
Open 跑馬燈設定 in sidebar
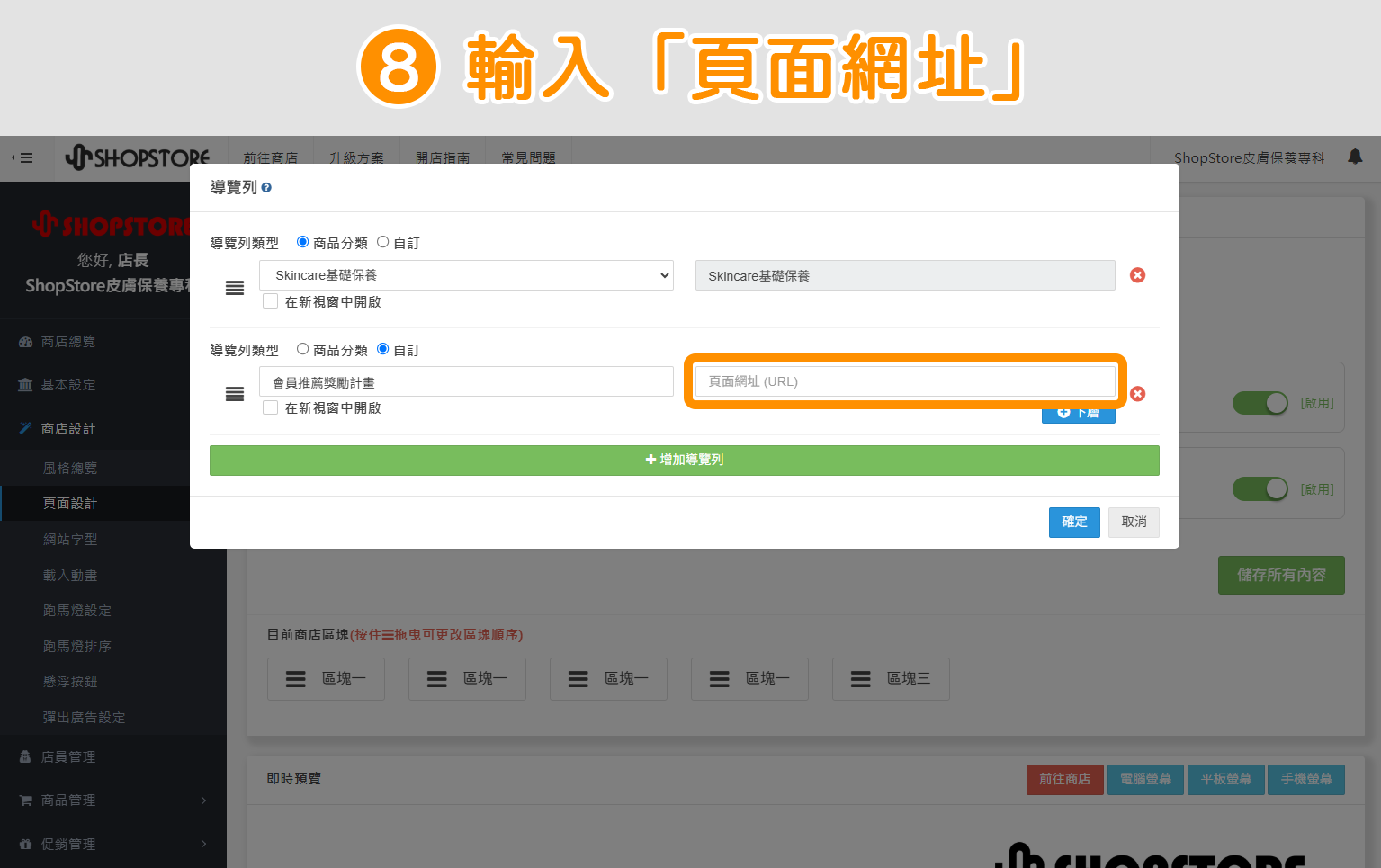tap(77, 611)
